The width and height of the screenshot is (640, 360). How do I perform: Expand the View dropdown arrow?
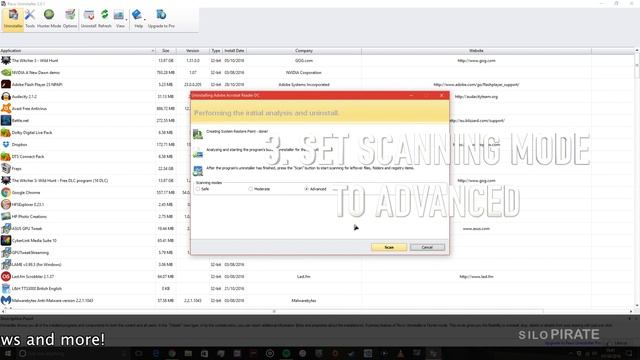127,20
